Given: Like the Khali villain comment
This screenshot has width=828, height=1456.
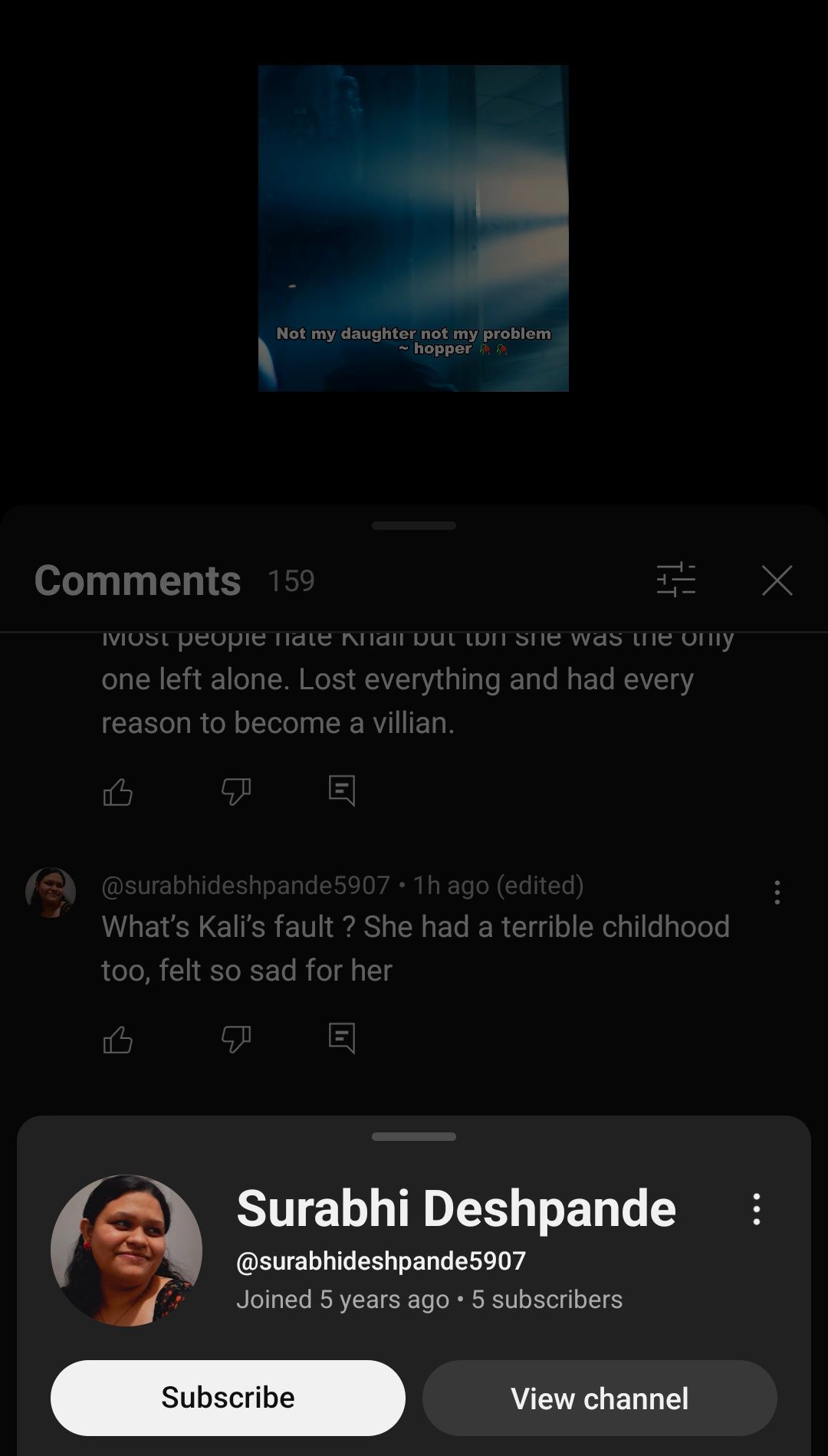Looking at the screenshot, I should point(117,791).
